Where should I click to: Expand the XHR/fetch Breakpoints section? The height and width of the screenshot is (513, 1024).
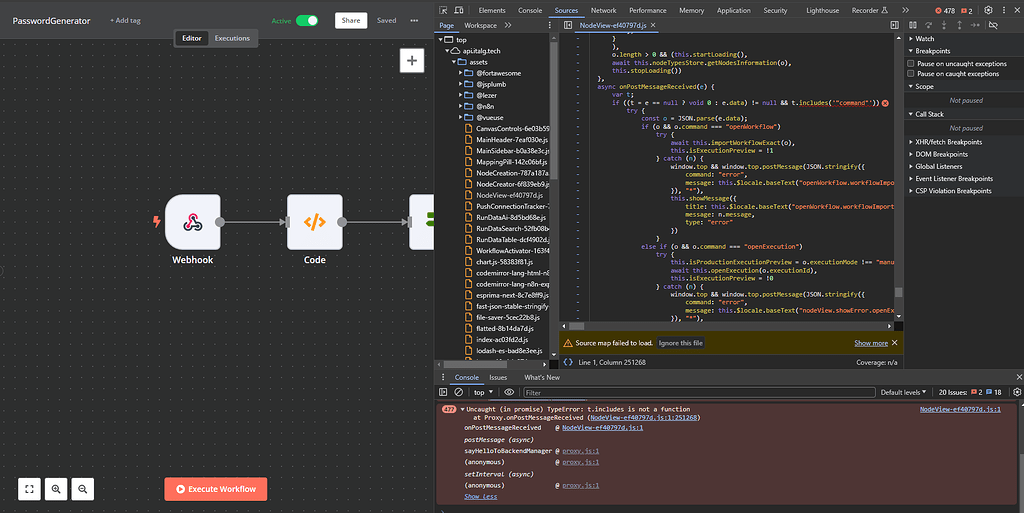pyautogui.click(x=950, y=142)
